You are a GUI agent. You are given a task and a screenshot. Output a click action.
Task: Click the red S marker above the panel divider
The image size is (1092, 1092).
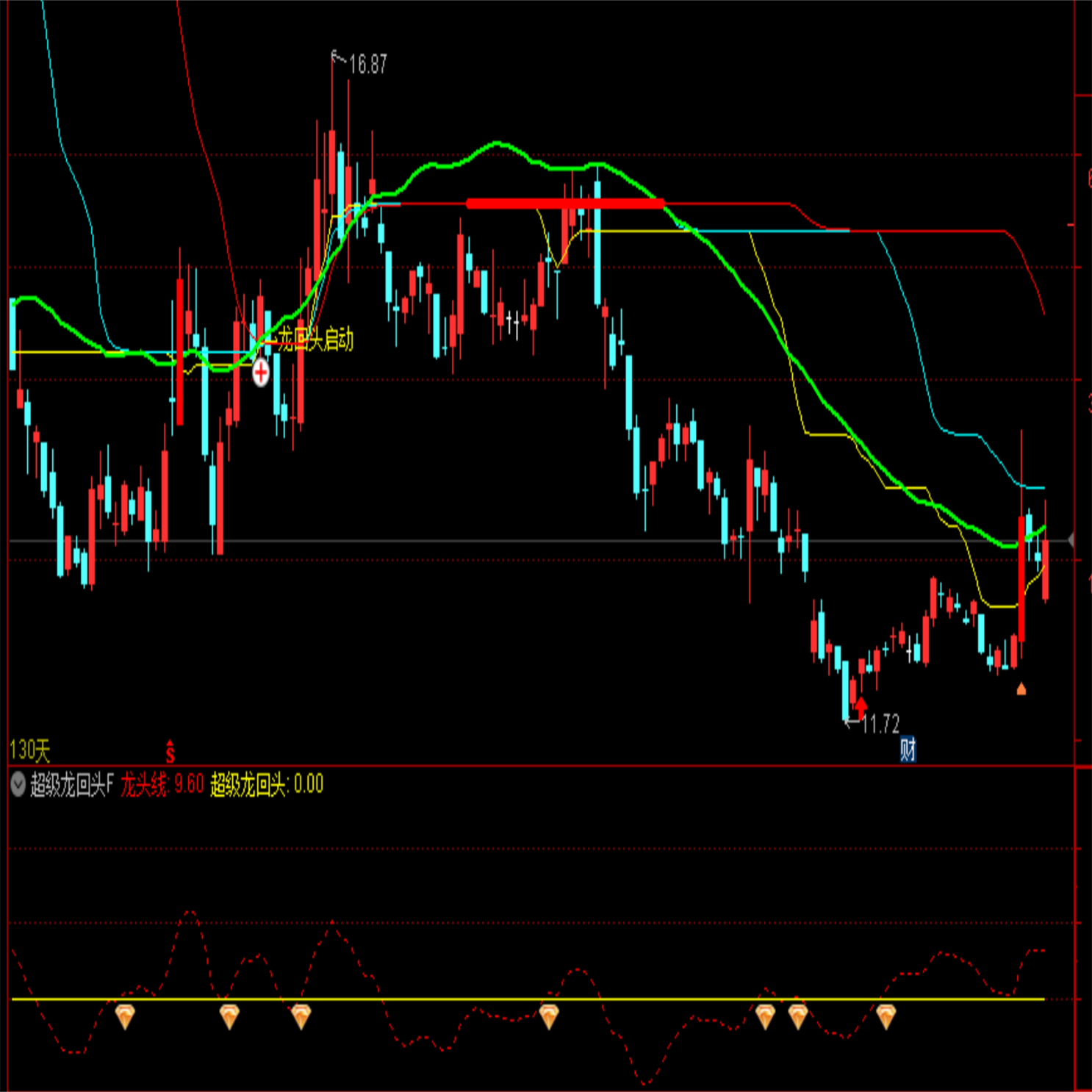170,751
